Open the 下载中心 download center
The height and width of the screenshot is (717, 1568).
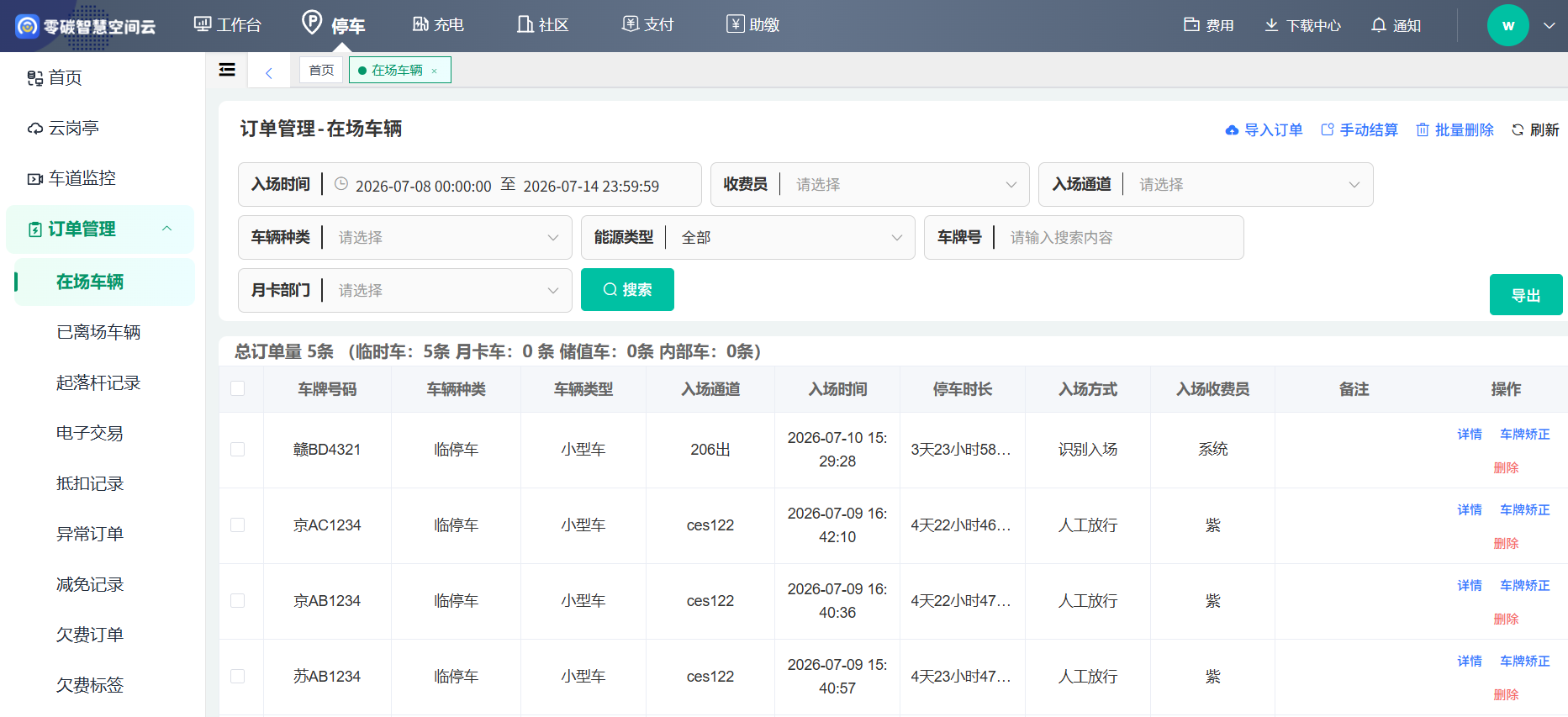(x=1303, y=25)
